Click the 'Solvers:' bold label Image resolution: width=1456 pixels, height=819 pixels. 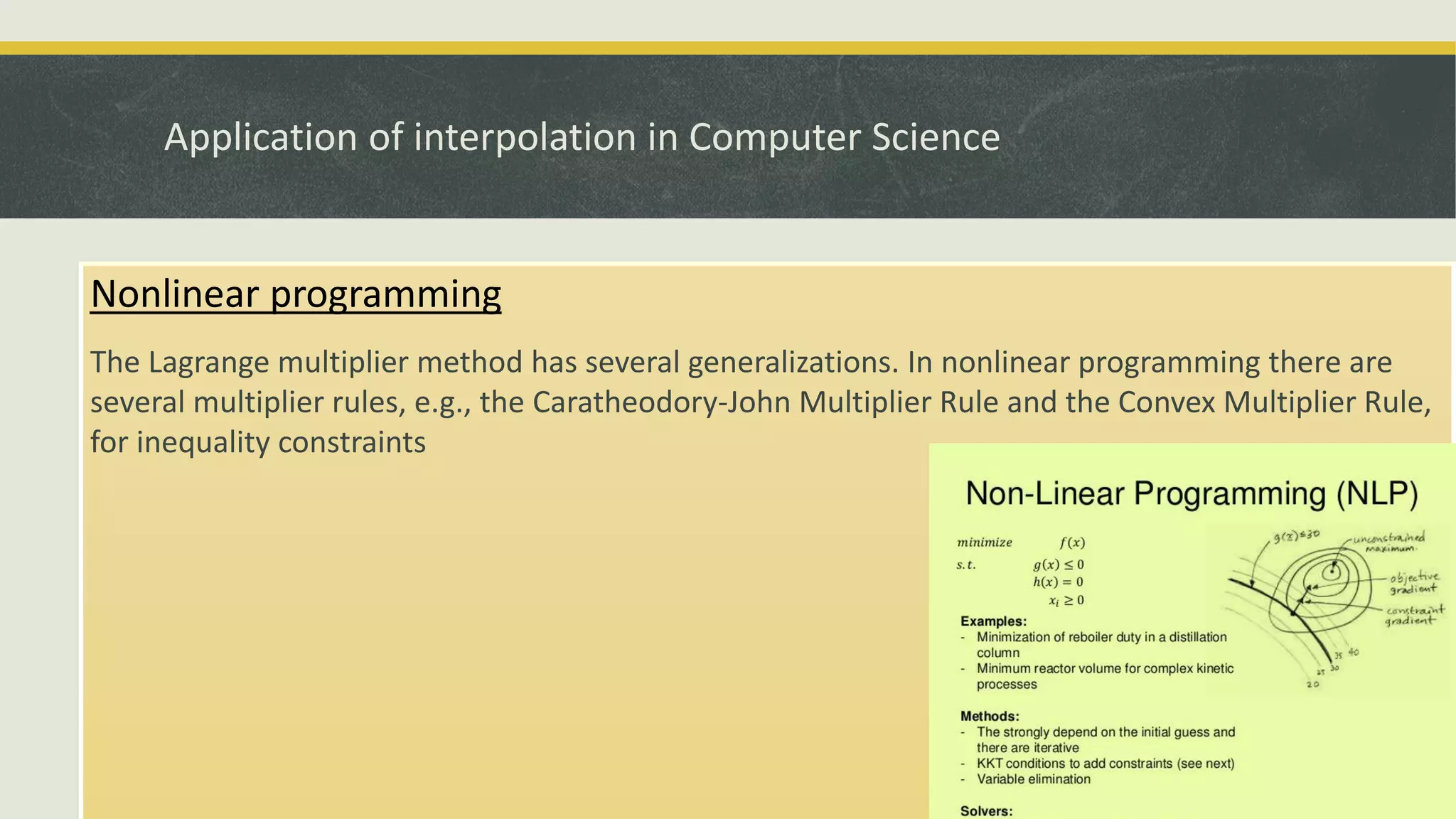(x=986, y=811)
